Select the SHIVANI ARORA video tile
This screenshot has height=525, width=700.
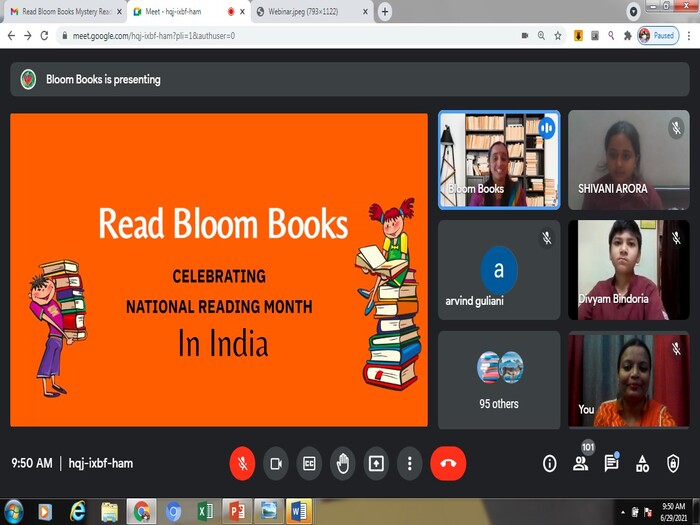(x=629, y=160)
